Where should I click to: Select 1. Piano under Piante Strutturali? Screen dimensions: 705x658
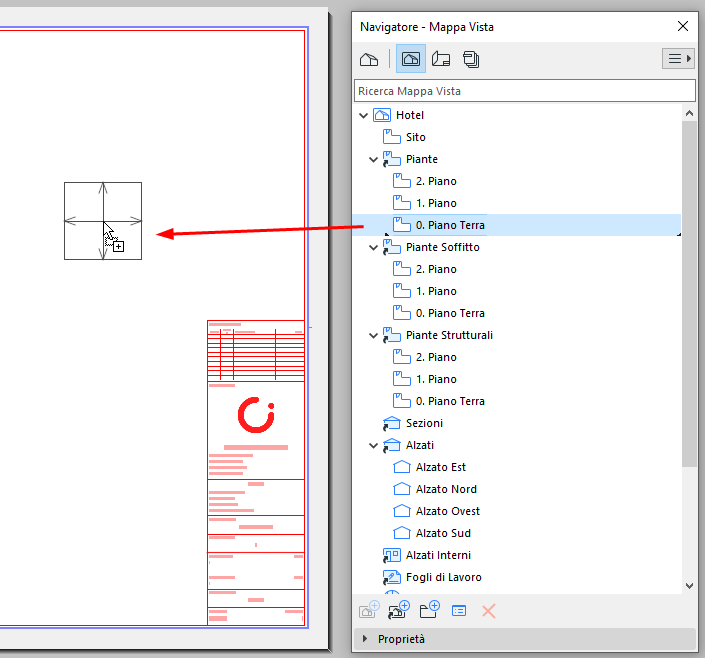pos(436,380)
